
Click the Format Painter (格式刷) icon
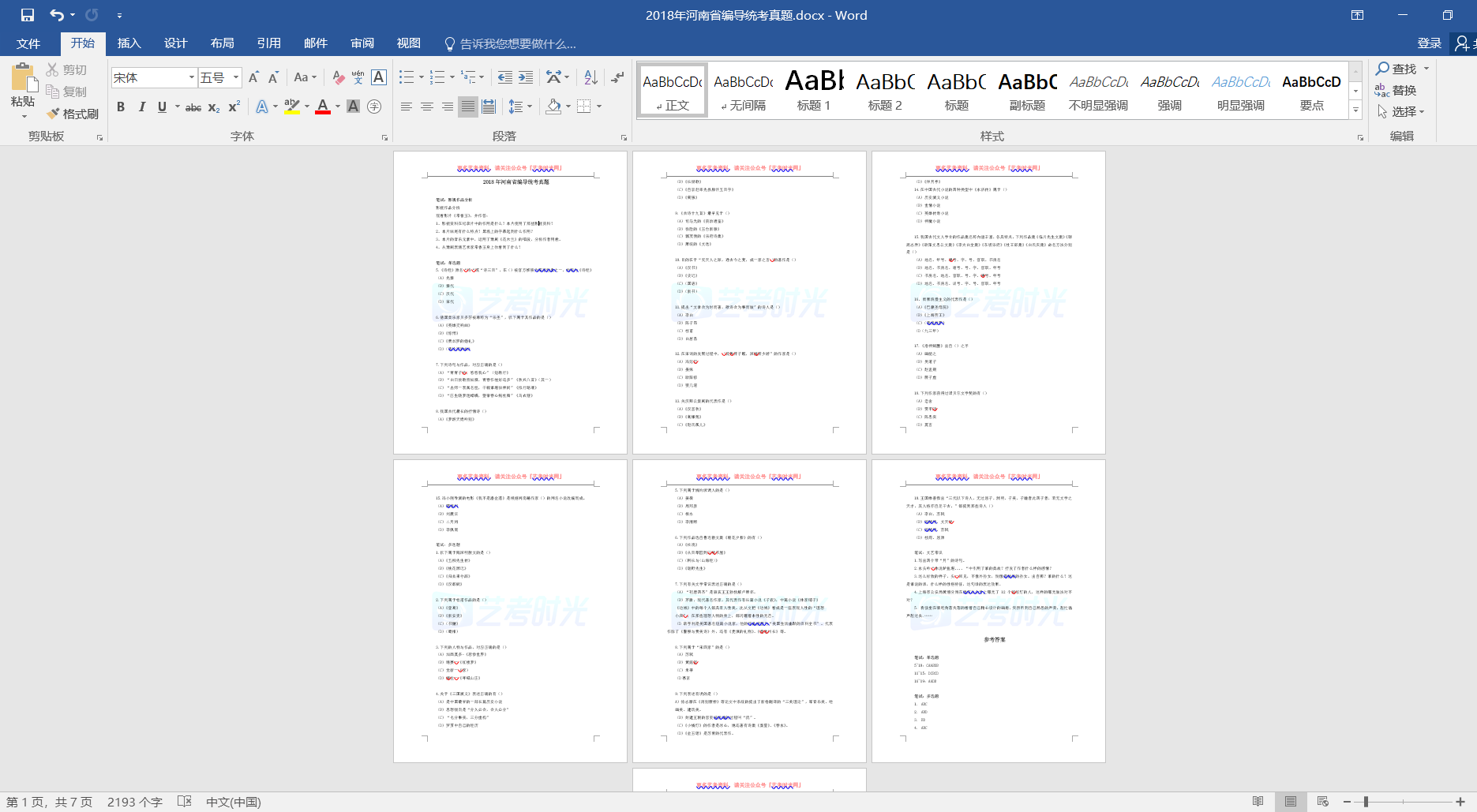pos(73,114)
